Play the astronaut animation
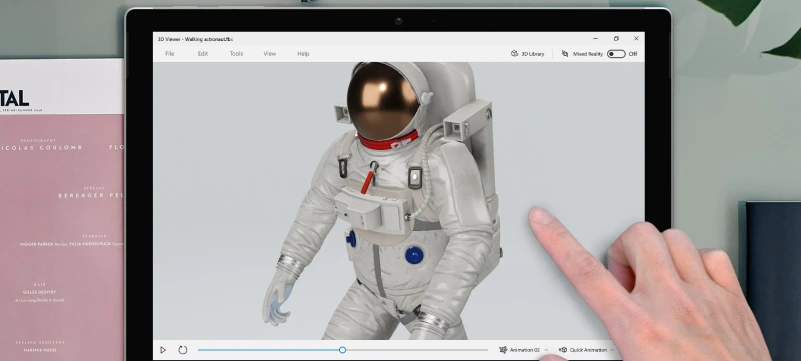The image size is (801, 361). click(163, 350)
